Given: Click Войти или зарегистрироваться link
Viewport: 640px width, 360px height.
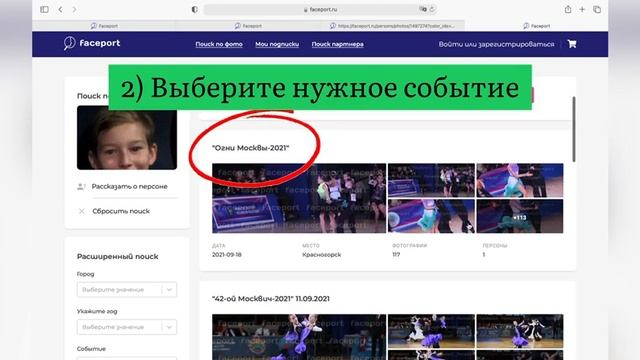Looking at the screenshot, I should pyautogui.click(x=496, y=44).
